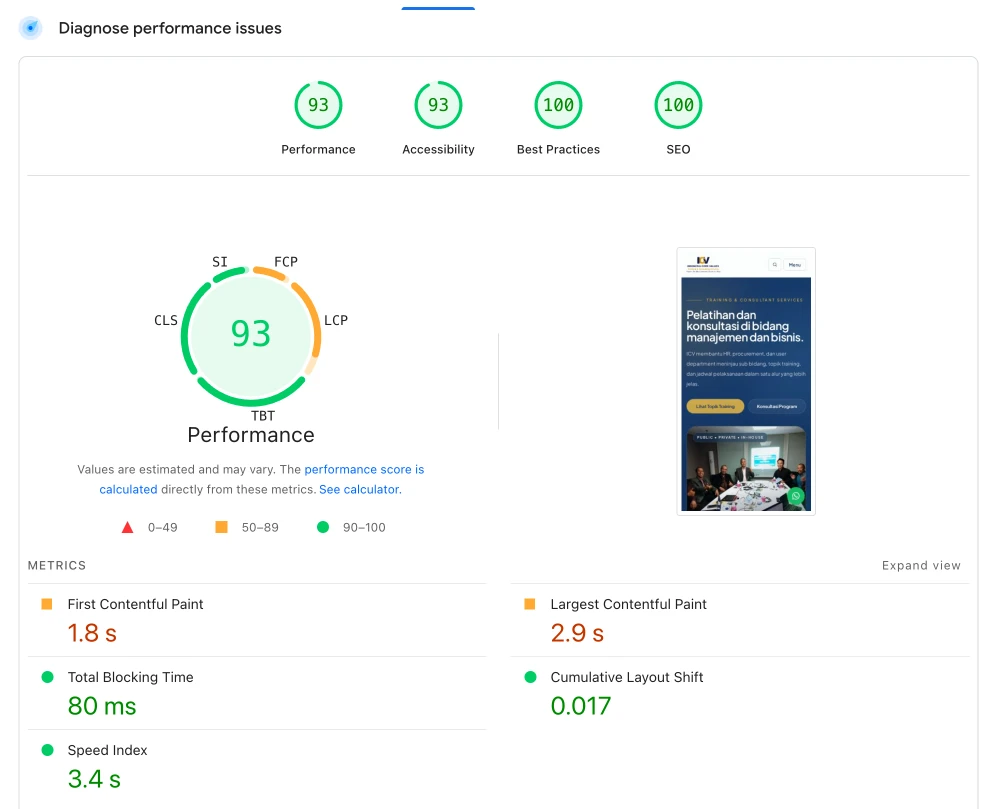985x809 pixels.
Task: Select the Accessibility score circle
Action: point(438,104)
